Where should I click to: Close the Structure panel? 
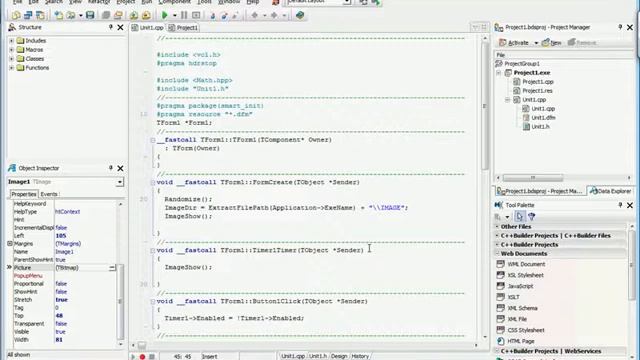tap(120, 27)
